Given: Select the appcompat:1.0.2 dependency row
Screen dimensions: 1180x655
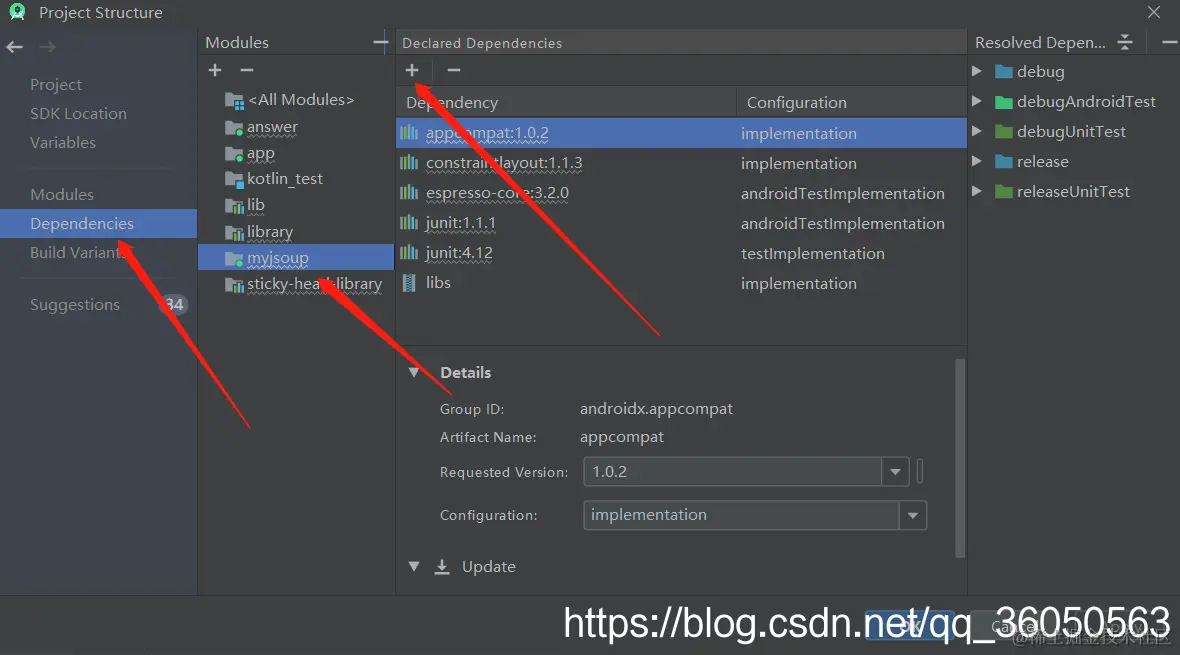Looking at the screenshot, I should (681, 133).
